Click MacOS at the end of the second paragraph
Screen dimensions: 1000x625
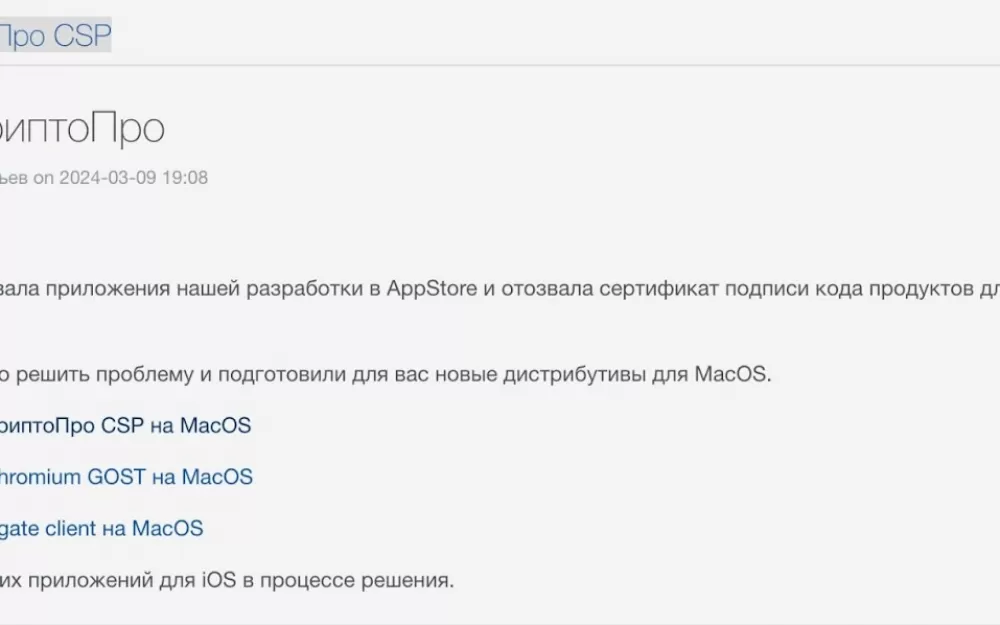(x=730, y=374)
